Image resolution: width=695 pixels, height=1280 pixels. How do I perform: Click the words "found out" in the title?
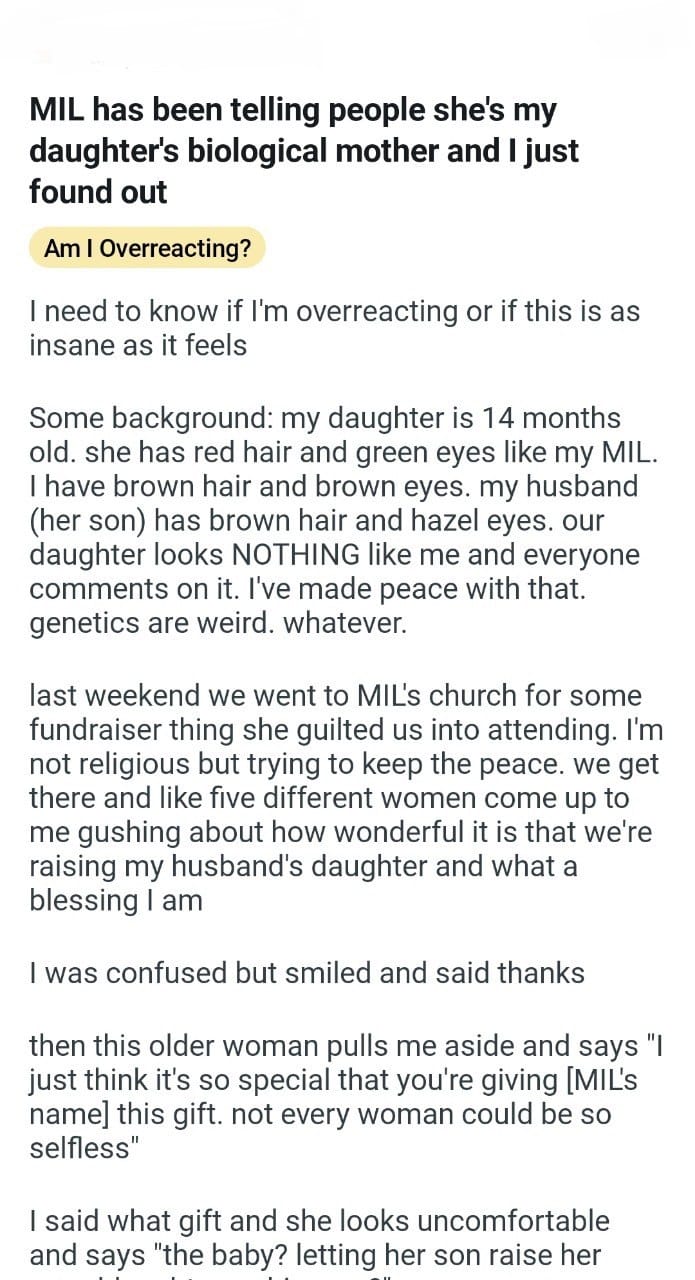pyautogui.click(x=98, y=190)
